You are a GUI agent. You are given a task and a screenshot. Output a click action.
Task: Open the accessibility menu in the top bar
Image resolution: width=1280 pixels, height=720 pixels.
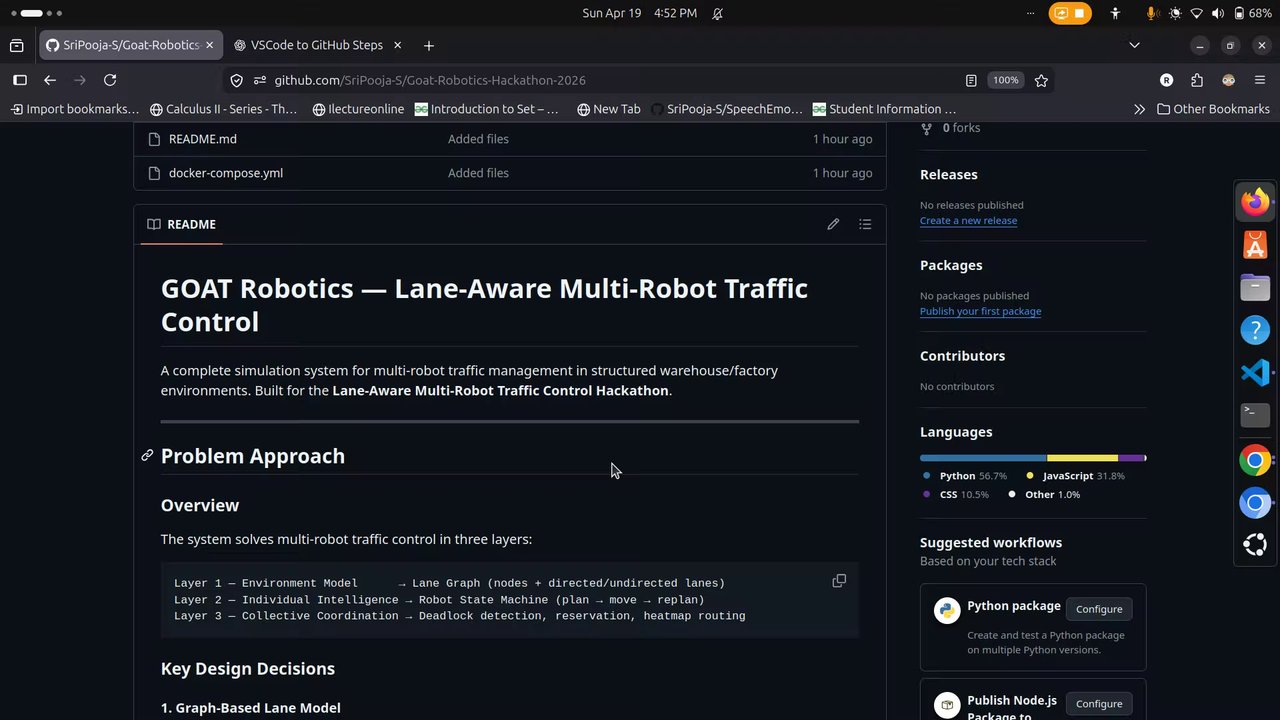pyautogui.click(x=1115, y=13)
